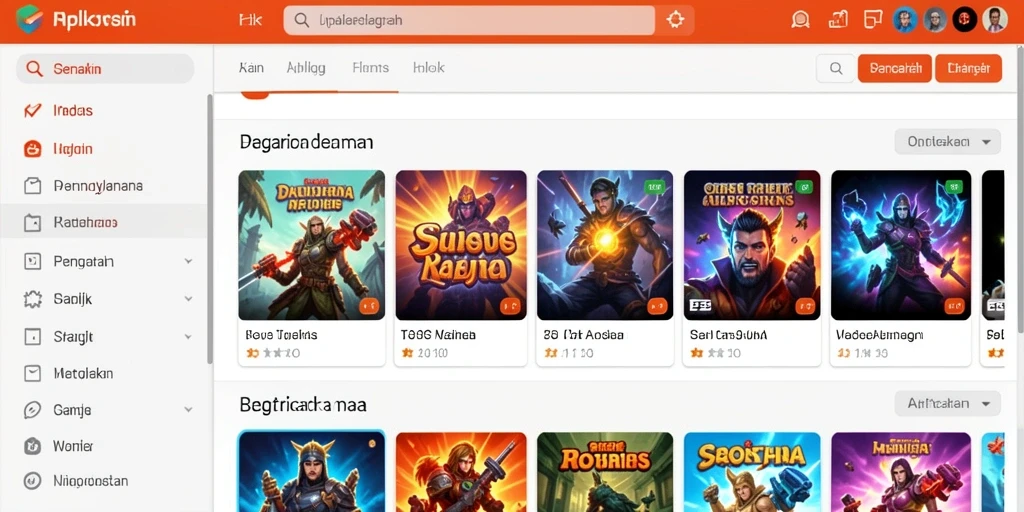Click the Metolakin envelope icon
The width and height of the screenshot is (1024, 512).
click(x=32, y=374)
